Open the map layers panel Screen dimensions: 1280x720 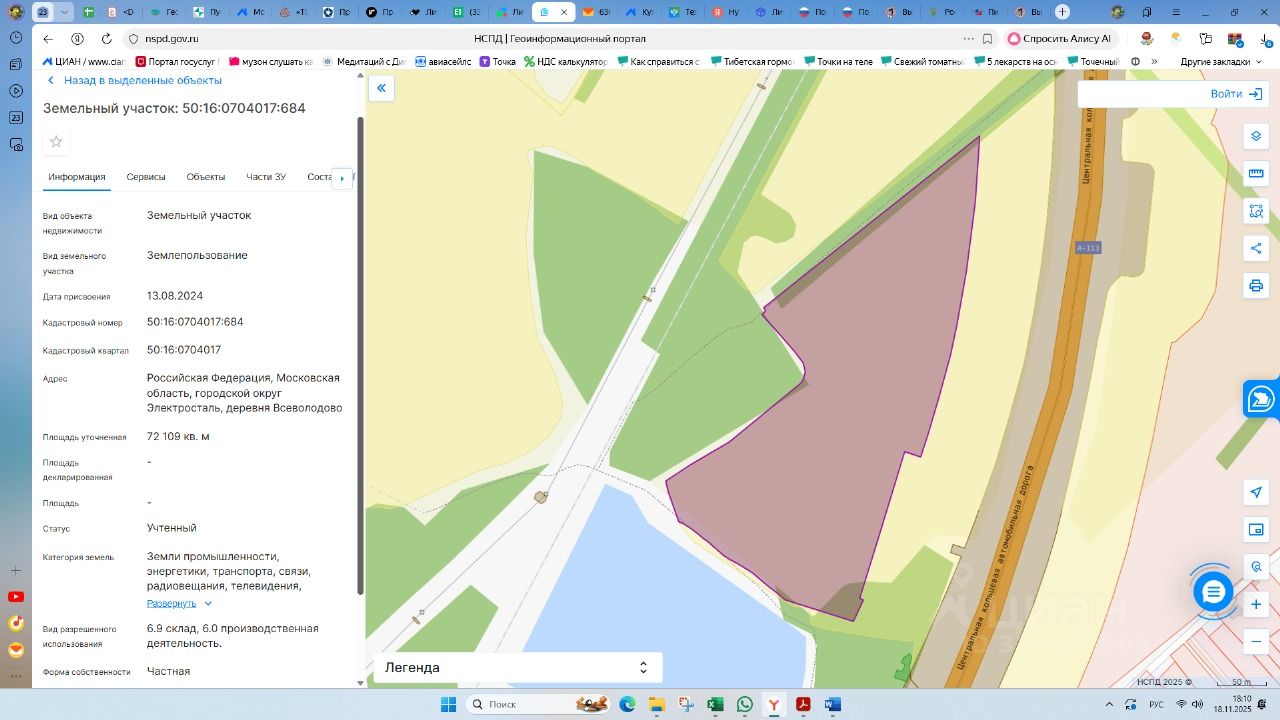(x=1256, y=137)
